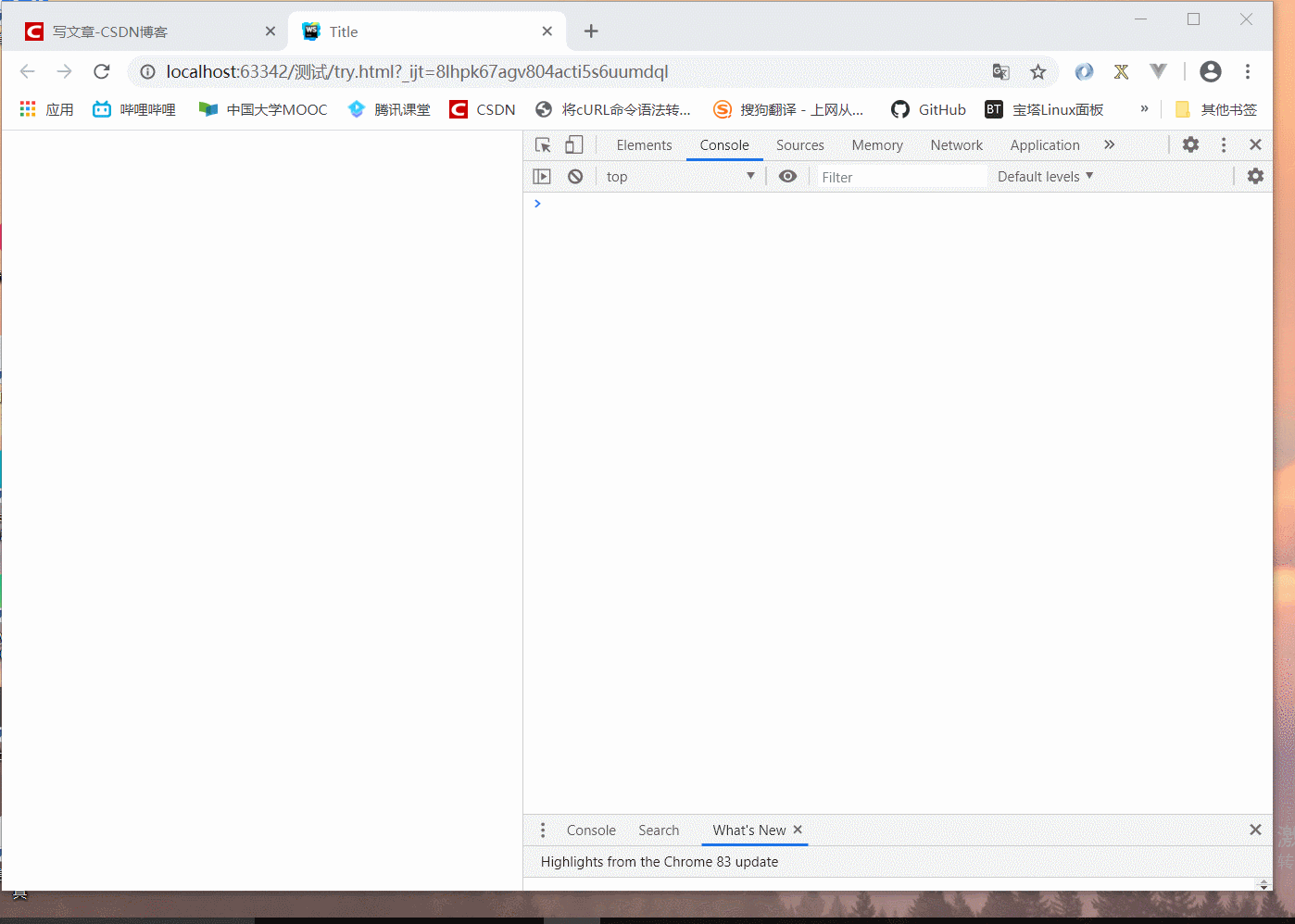Screen dimensions: 1295x924
Task: Click the console prompt input line
Action: (898, 204)
